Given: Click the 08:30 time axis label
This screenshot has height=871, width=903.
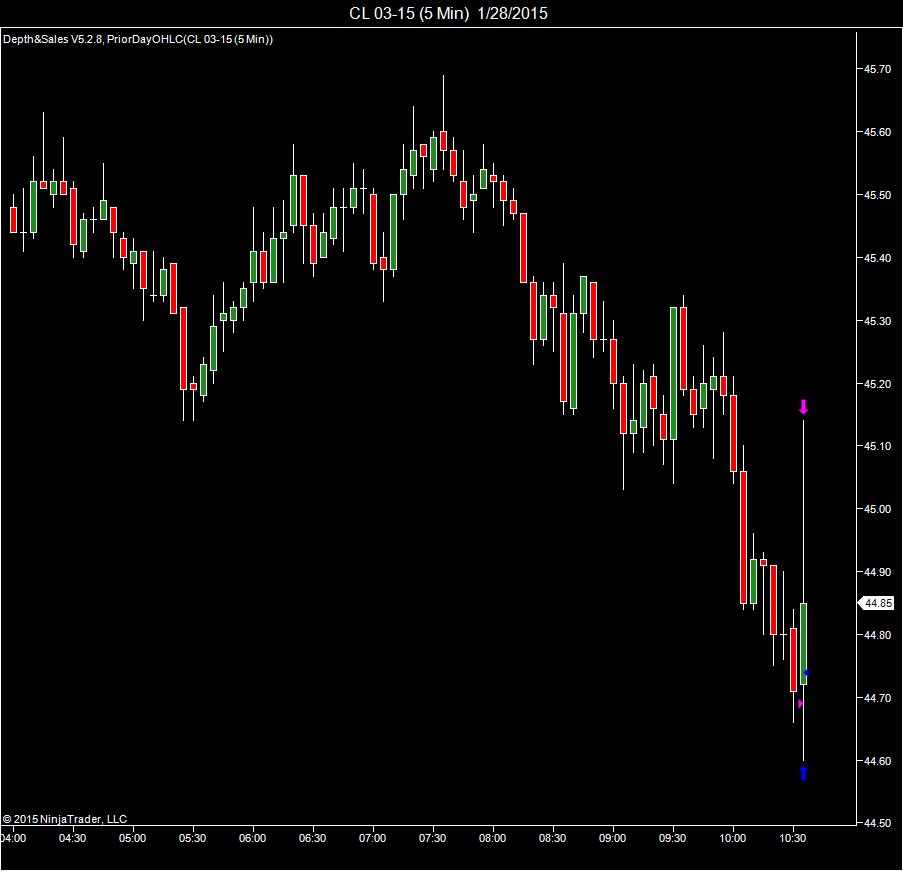Looking at the screenshot, I should click(552, 838).
